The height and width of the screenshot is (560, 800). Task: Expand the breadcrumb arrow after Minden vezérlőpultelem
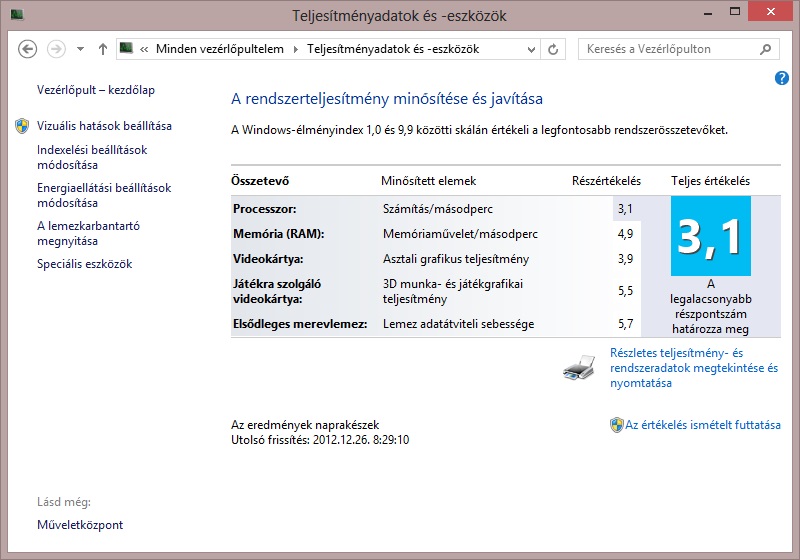click(x=295, y=49)
